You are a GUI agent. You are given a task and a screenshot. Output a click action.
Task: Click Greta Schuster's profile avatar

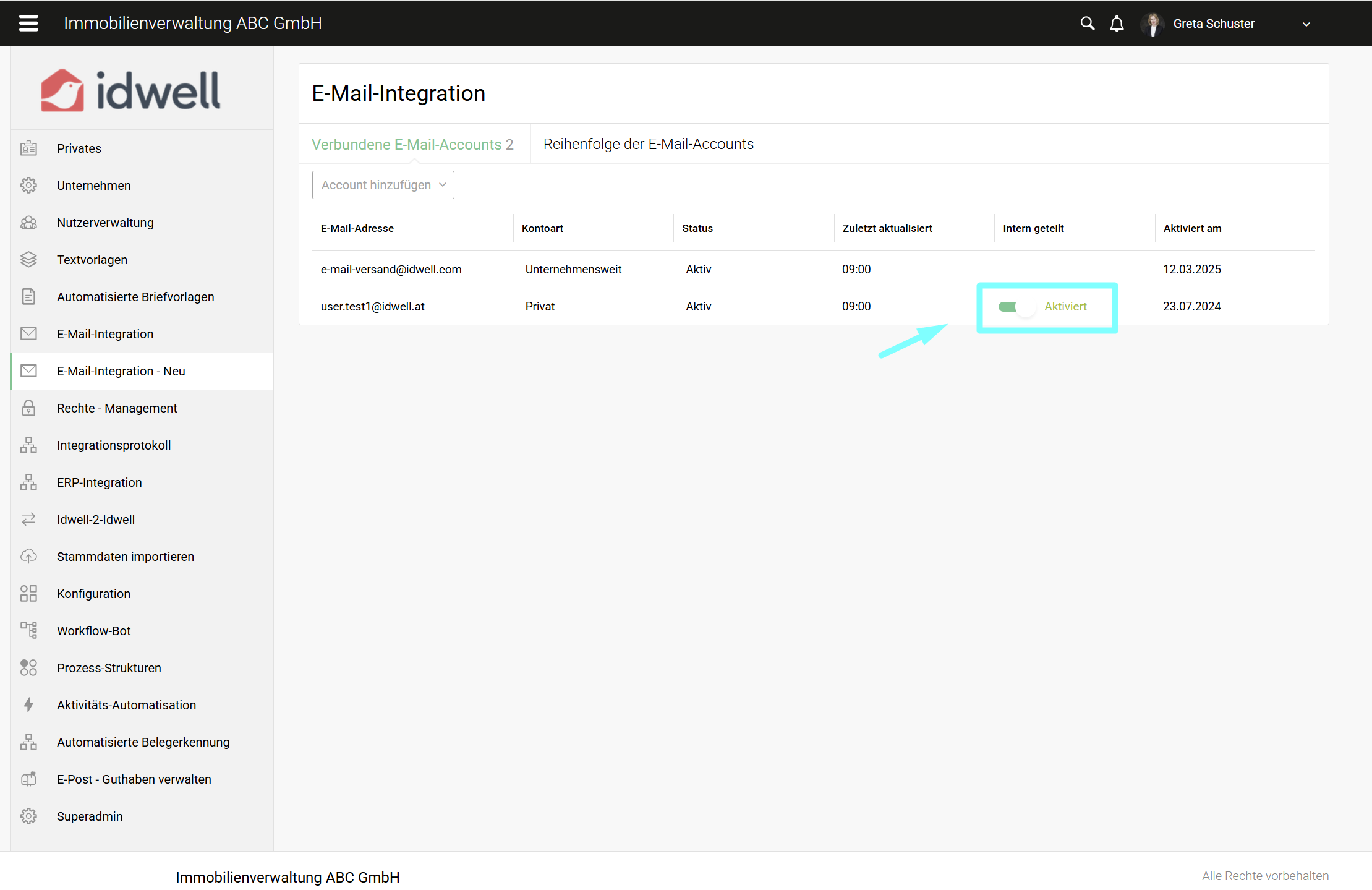click(x=1153, y=24)
